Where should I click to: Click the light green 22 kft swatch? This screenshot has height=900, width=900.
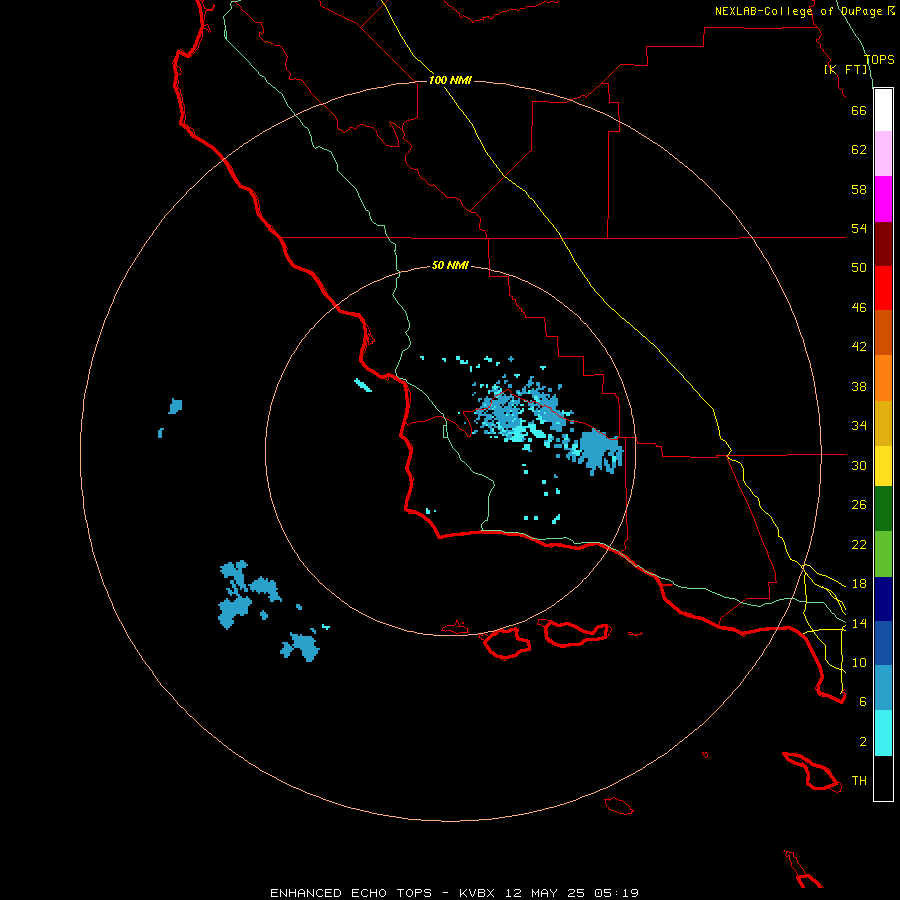[x=883, y=554]
